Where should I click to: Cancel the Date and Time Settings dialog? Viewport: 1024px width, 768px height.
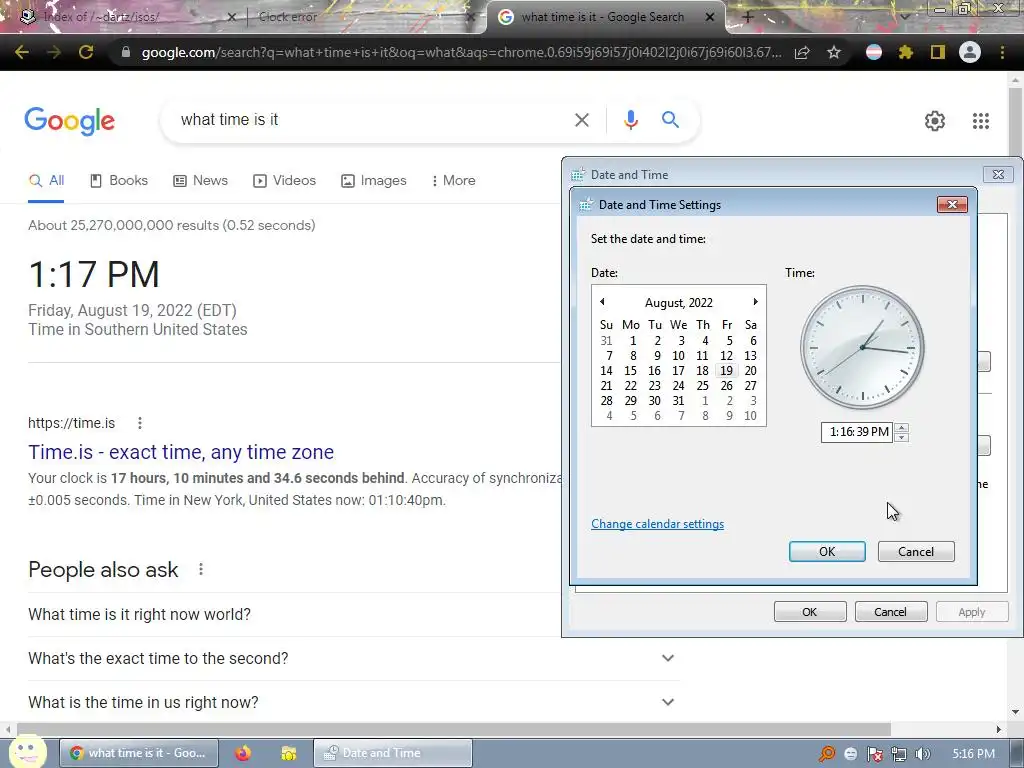[x=916, y=552]
